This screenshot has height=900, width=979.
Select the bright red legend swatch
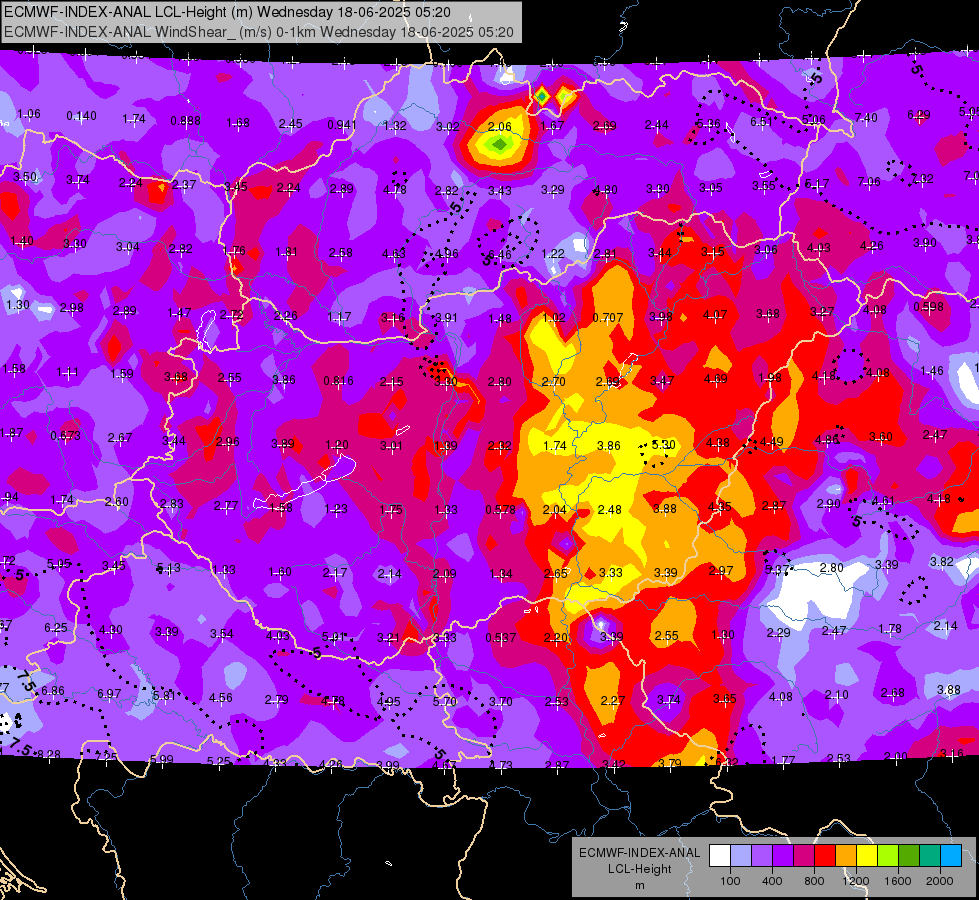coord(825,855)
